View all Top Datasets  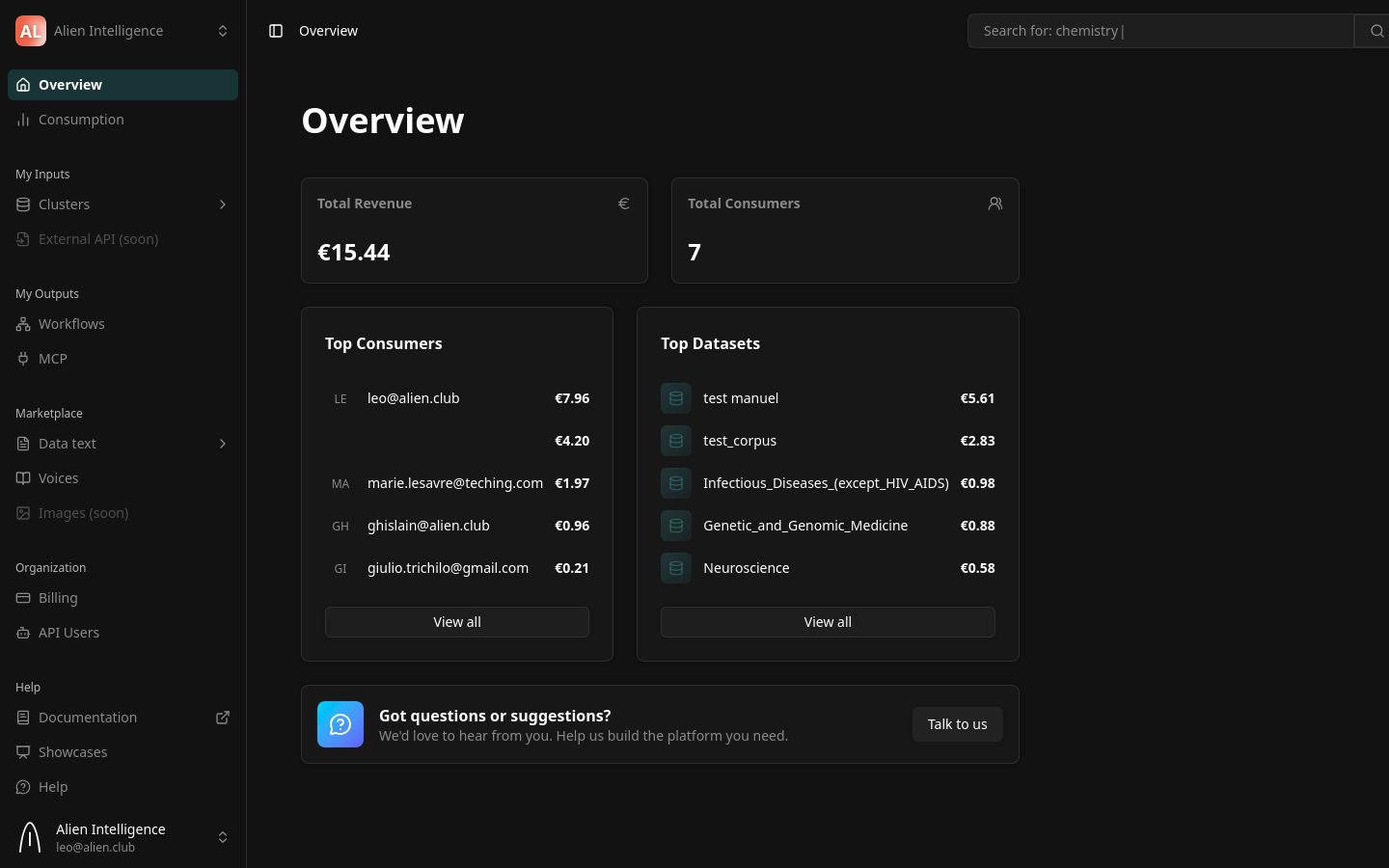(x=828, y=622)
